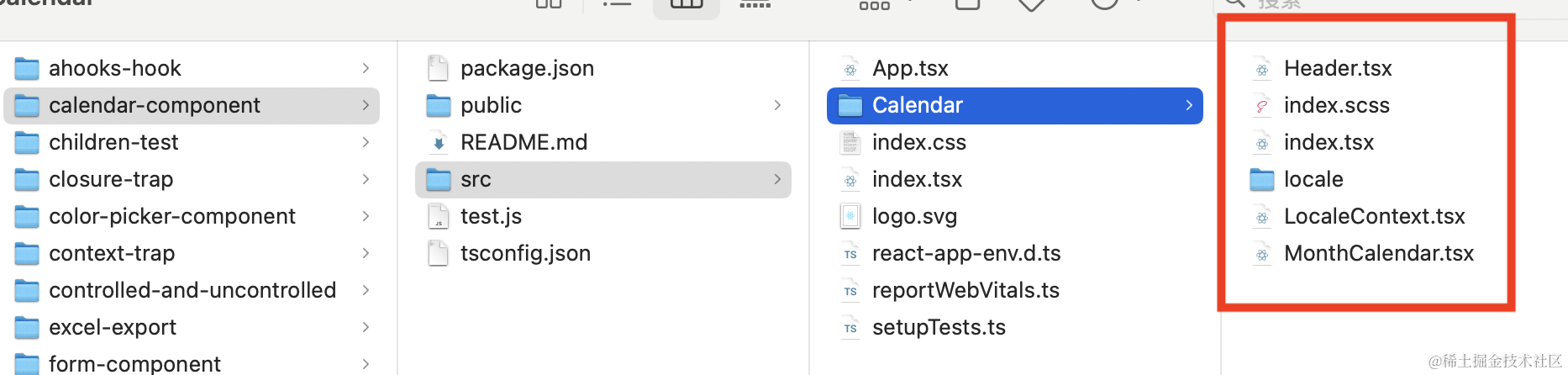Click the package.json file icon
The width and height of the screenshot is (1568, 375).
point(438,68)
